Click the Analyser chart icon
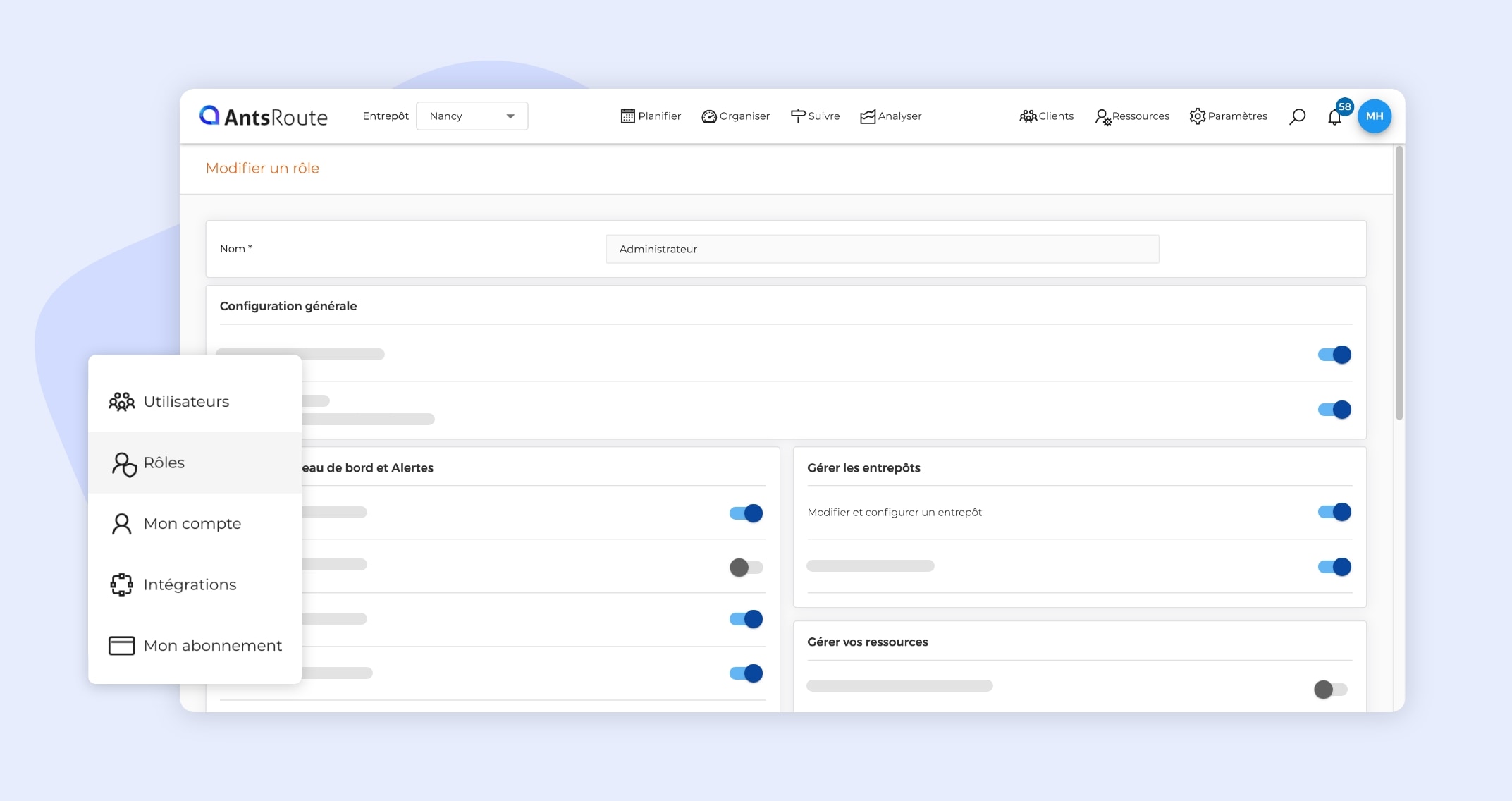1512x801 pixels. tap(867, 116)
